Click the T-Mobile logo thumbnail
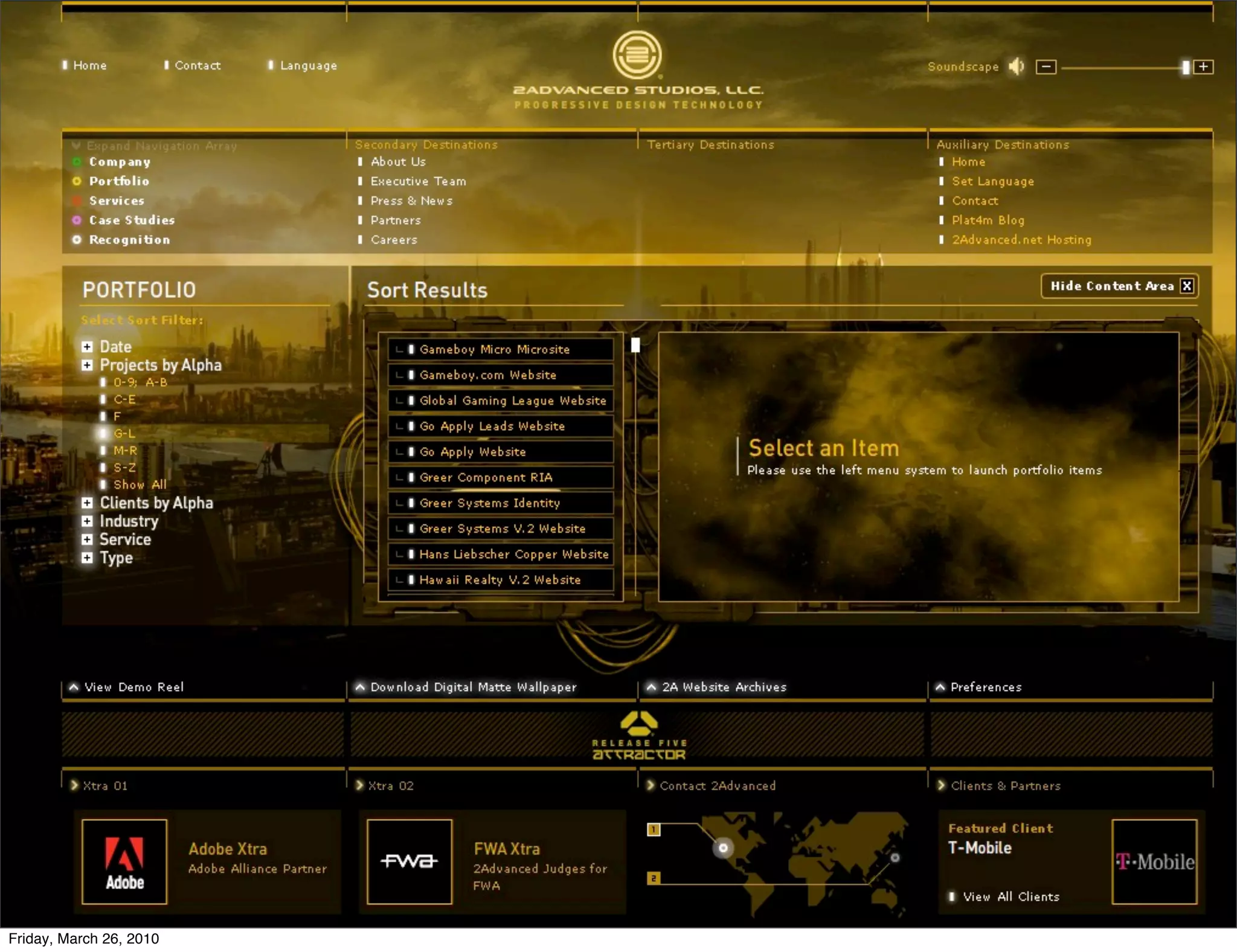This screenshot has width=1237, height=952. click(x=1154, y=861)
